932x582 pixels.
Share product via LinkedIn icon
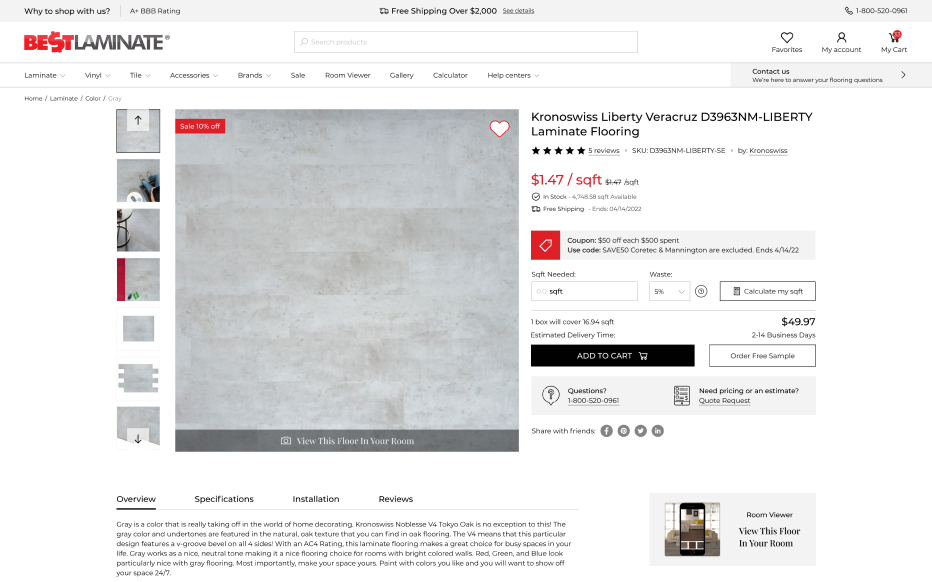tap(657, 431)
